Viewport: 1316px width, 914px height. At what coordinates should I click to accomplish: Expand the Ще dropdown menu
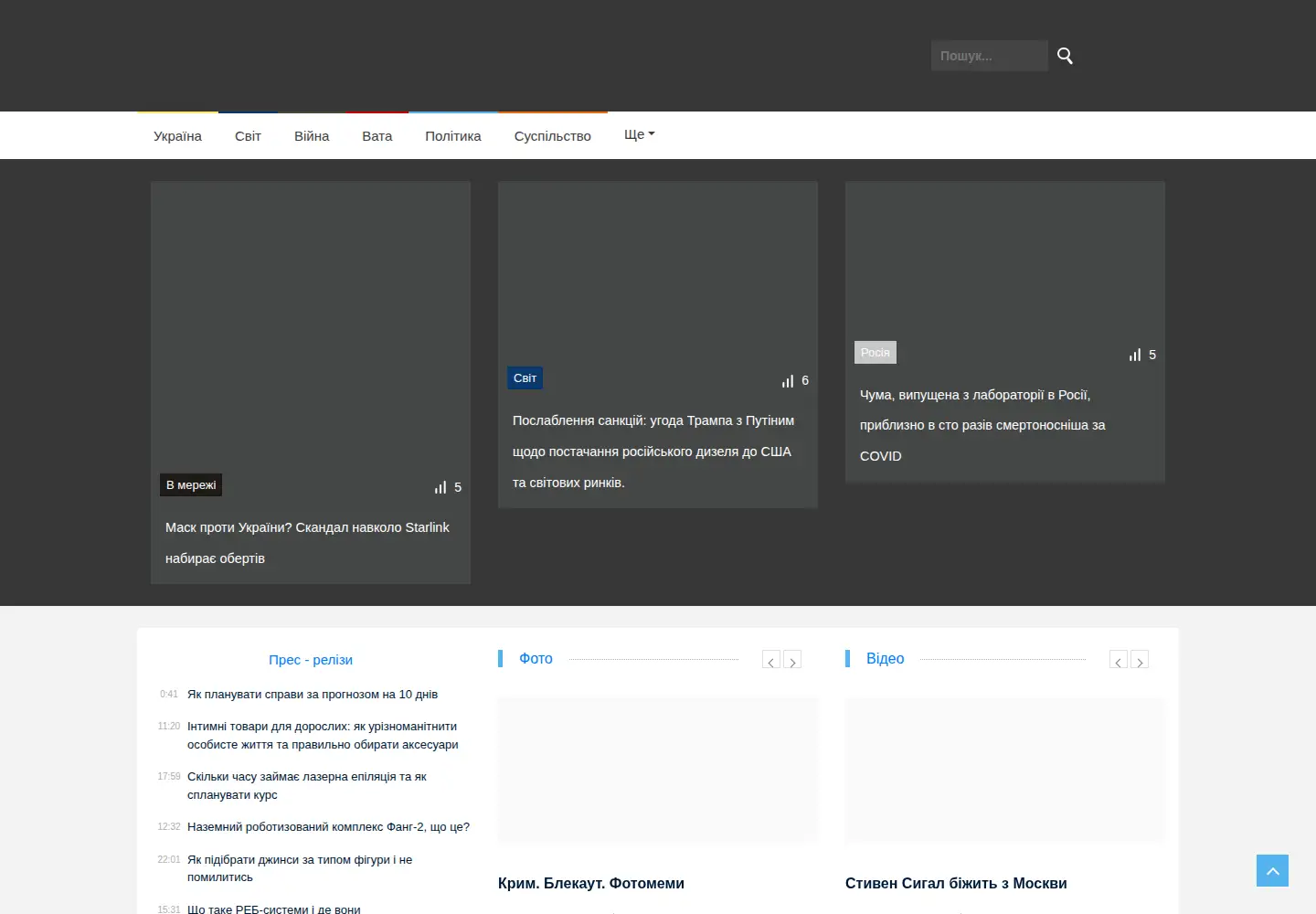[640, 134]
